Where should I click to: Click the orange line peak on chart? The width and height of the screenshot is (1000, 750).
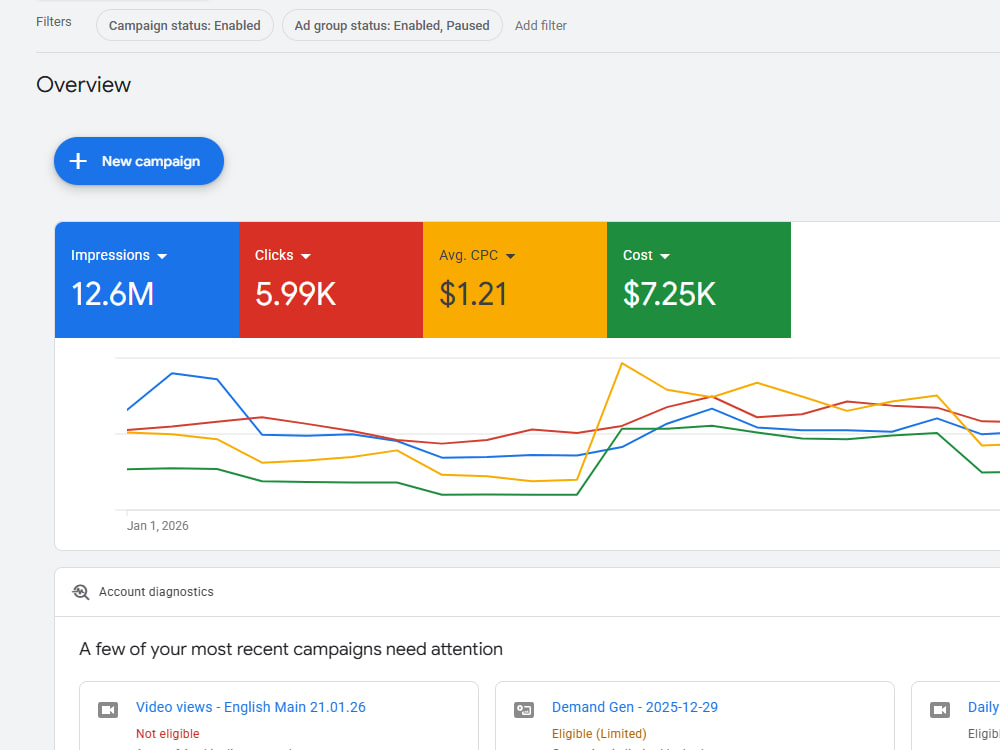point(622,364)
